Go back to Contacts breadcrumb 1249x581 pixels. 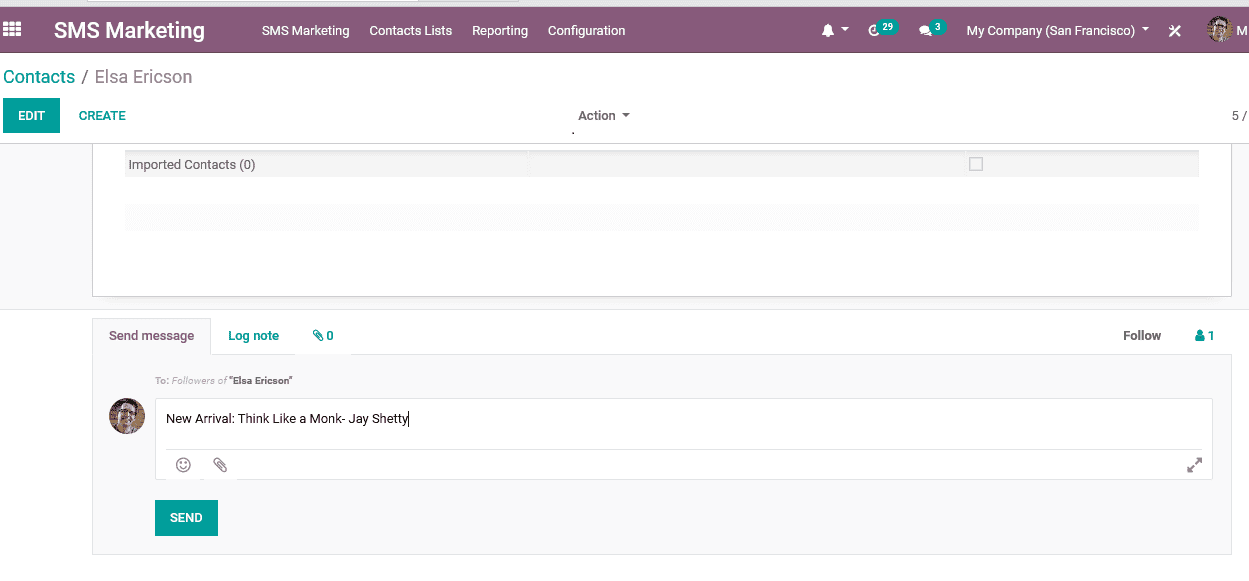39,77
